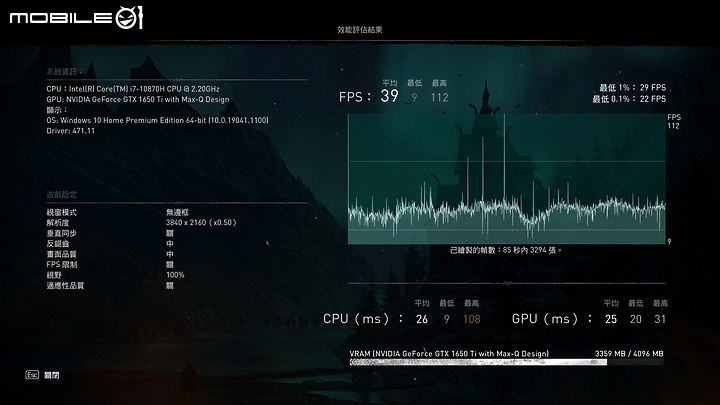Image resolution: width=720 pixels, height=405 pixels.
Task: Select the GPU average value 25
Action: tap(611, 319)
